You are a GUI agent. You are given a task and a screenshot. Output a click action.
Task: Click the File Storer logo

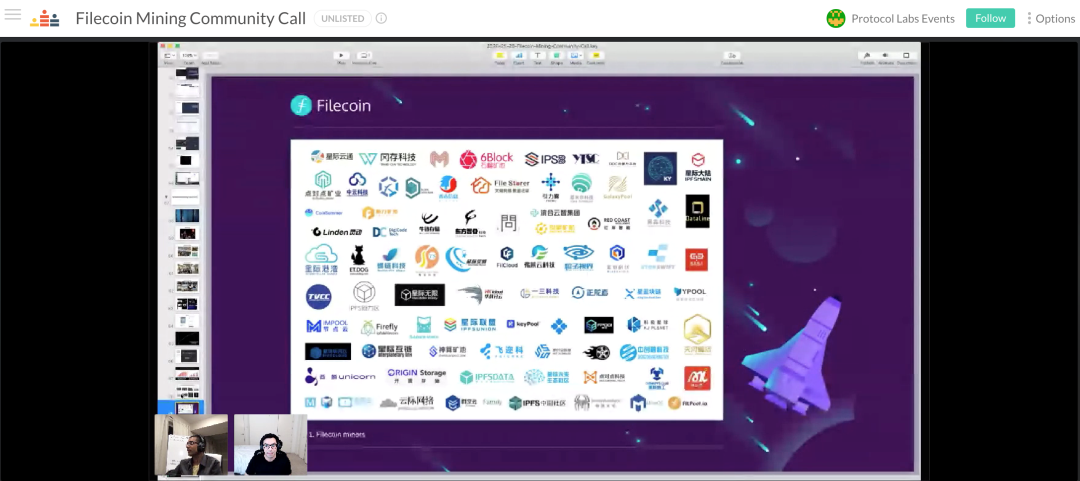(x=501, y=185)
